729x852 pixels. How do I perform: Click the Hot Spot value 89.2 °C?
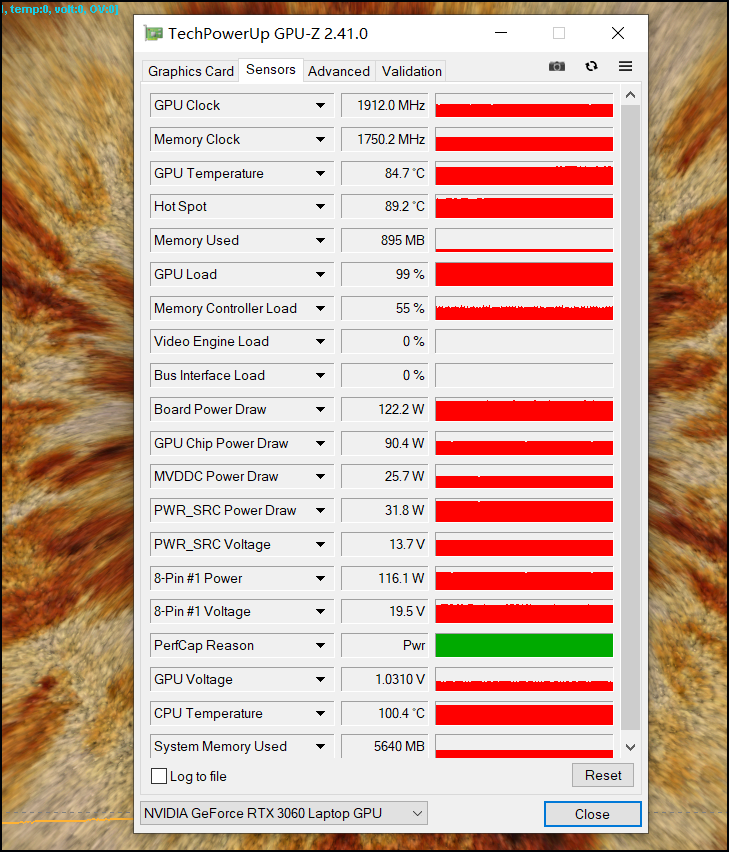click(385, 206)
